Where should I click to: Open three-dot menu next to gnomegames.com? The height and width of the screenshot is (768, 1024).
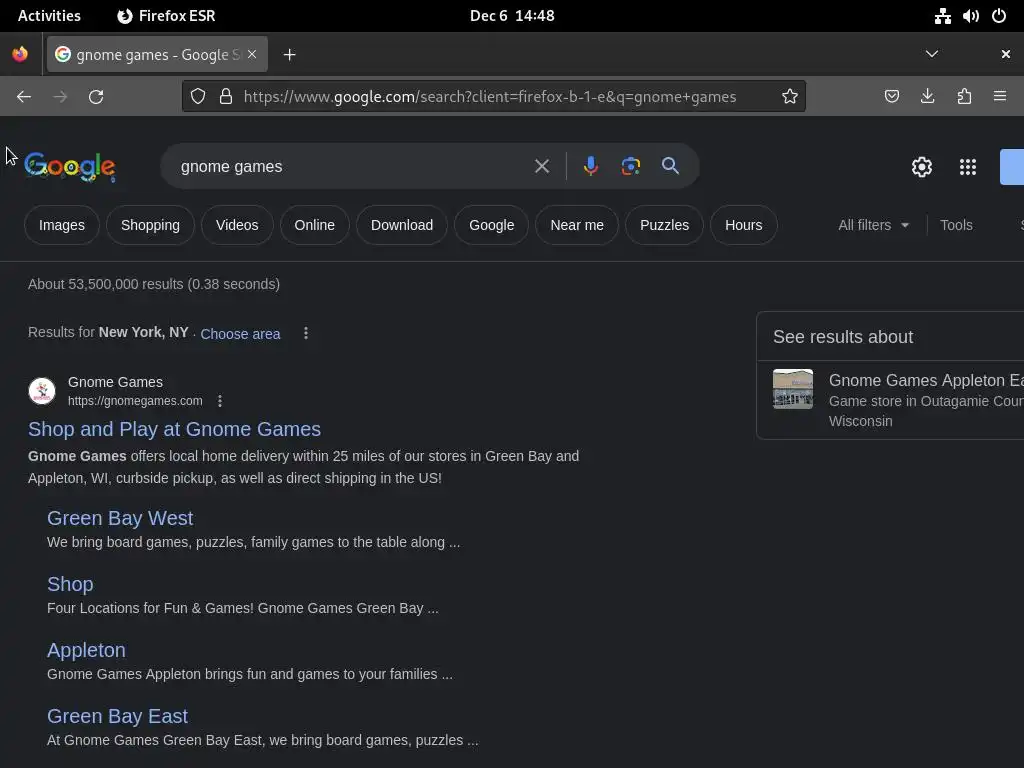[220, 401]
